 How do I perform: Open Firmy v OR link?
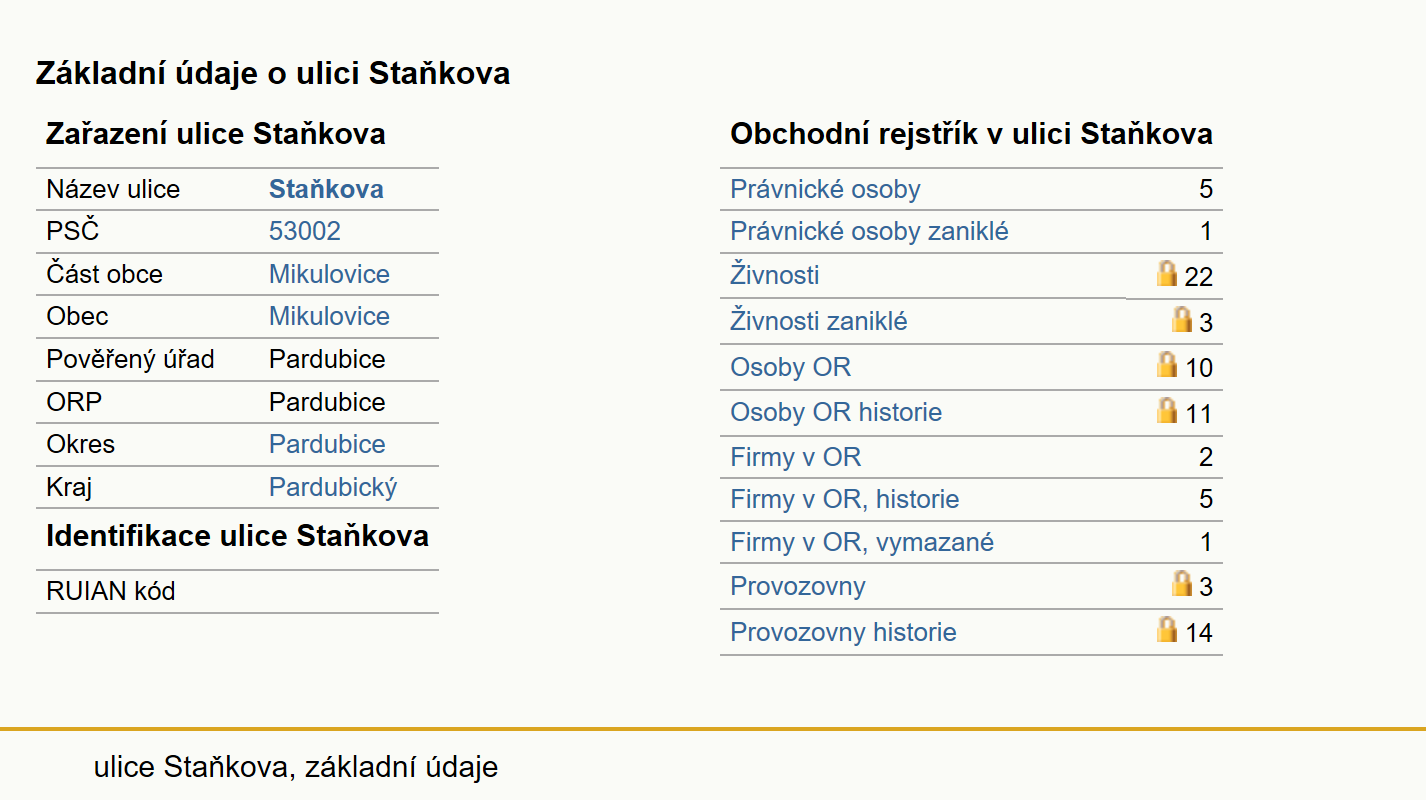[795, 457]
